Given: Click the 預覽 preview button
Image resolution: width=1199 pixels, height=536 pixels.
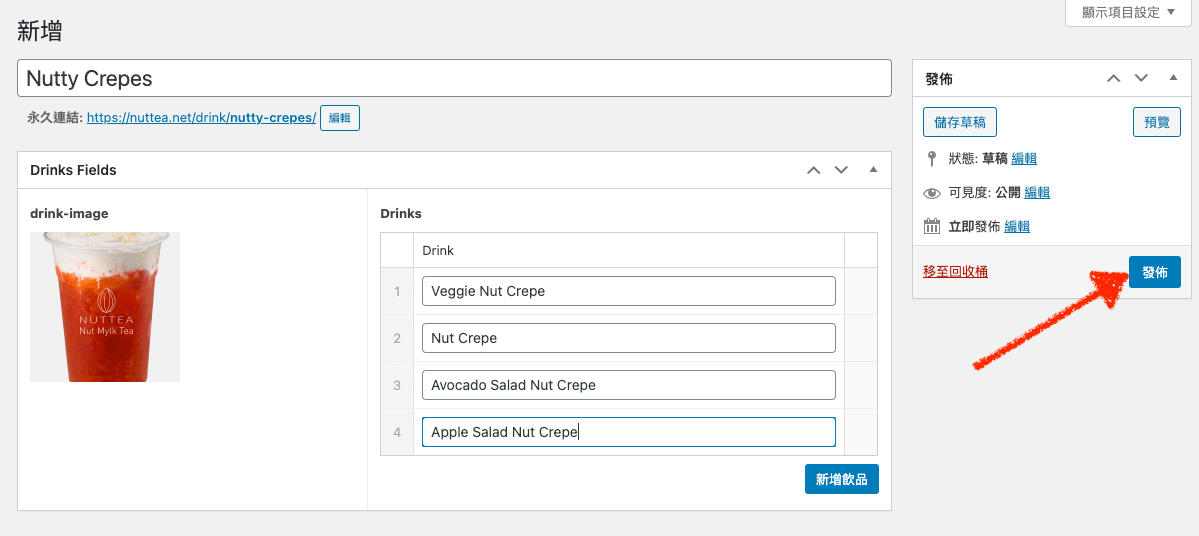Looking at the screenshot, I should (1156, 122).
